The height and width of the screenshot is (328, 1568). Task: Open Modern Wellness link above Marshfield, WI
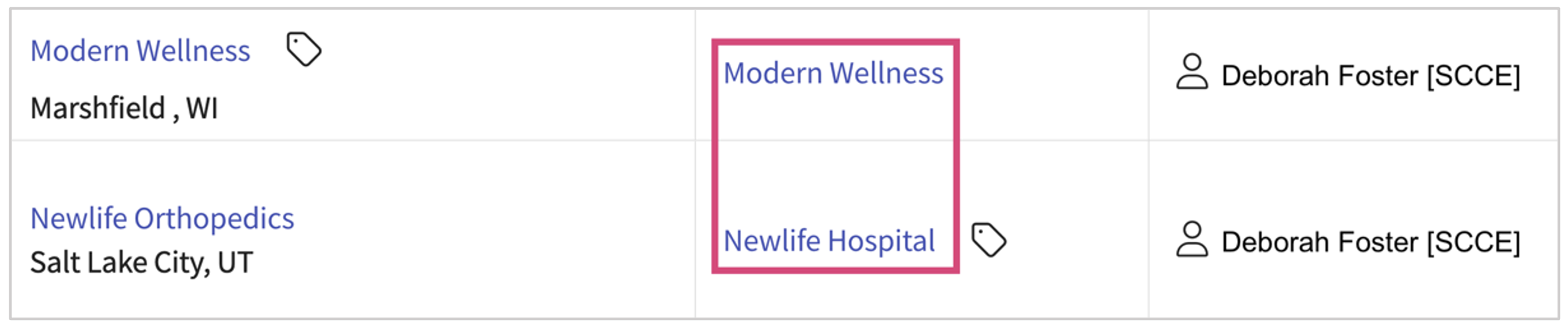pos(140,51)
